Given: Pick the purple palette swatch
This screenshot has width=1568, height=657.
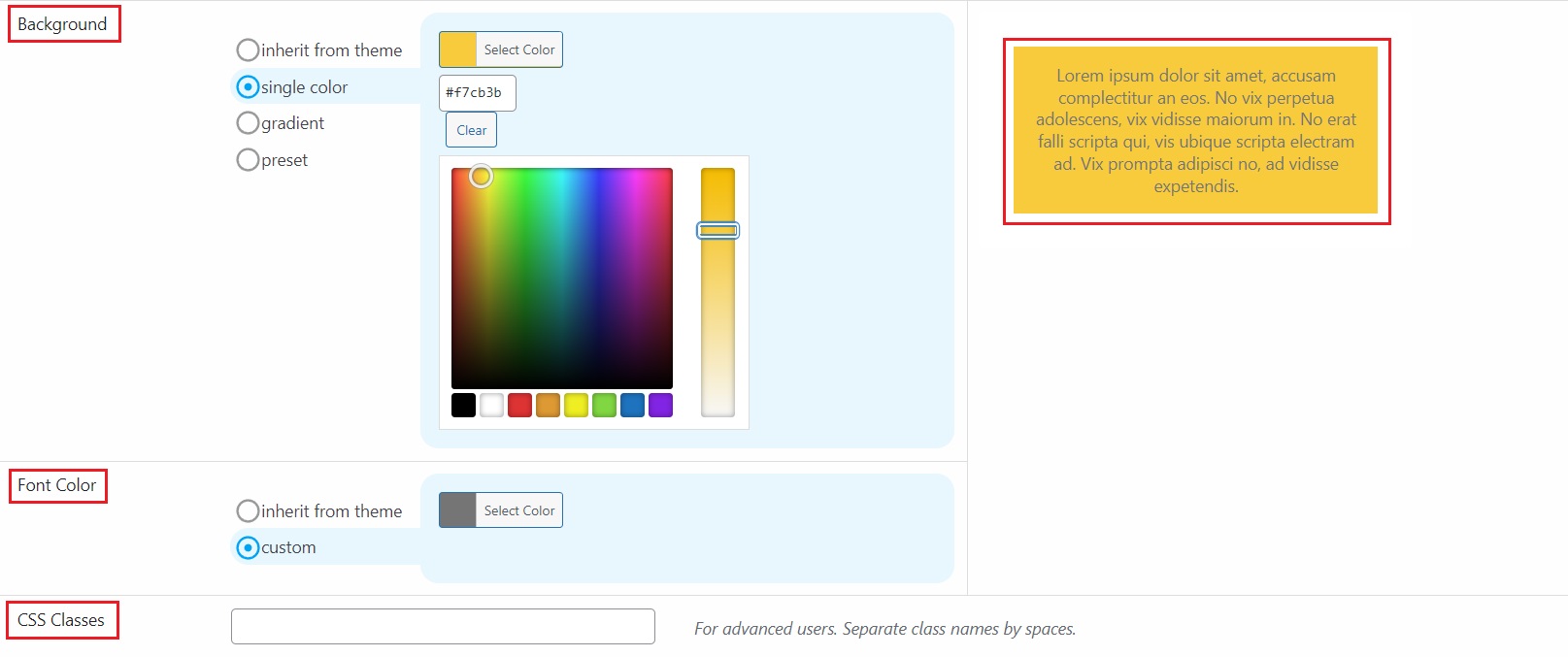Looking at the screenshot, I should click(x=660, y=405).
